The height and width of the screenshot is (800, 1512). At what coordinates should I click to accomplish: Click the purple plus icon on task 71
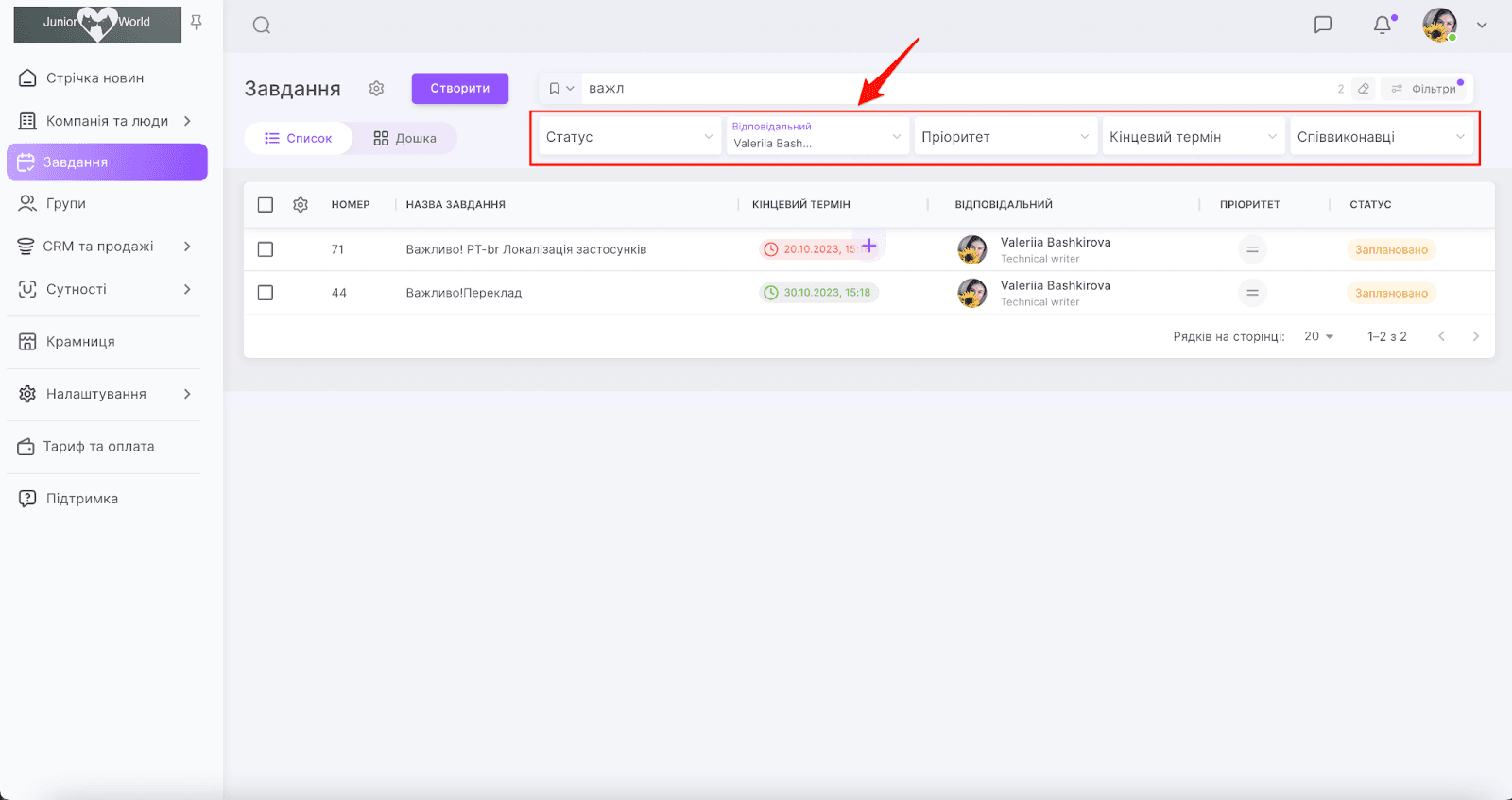[868, 247]
